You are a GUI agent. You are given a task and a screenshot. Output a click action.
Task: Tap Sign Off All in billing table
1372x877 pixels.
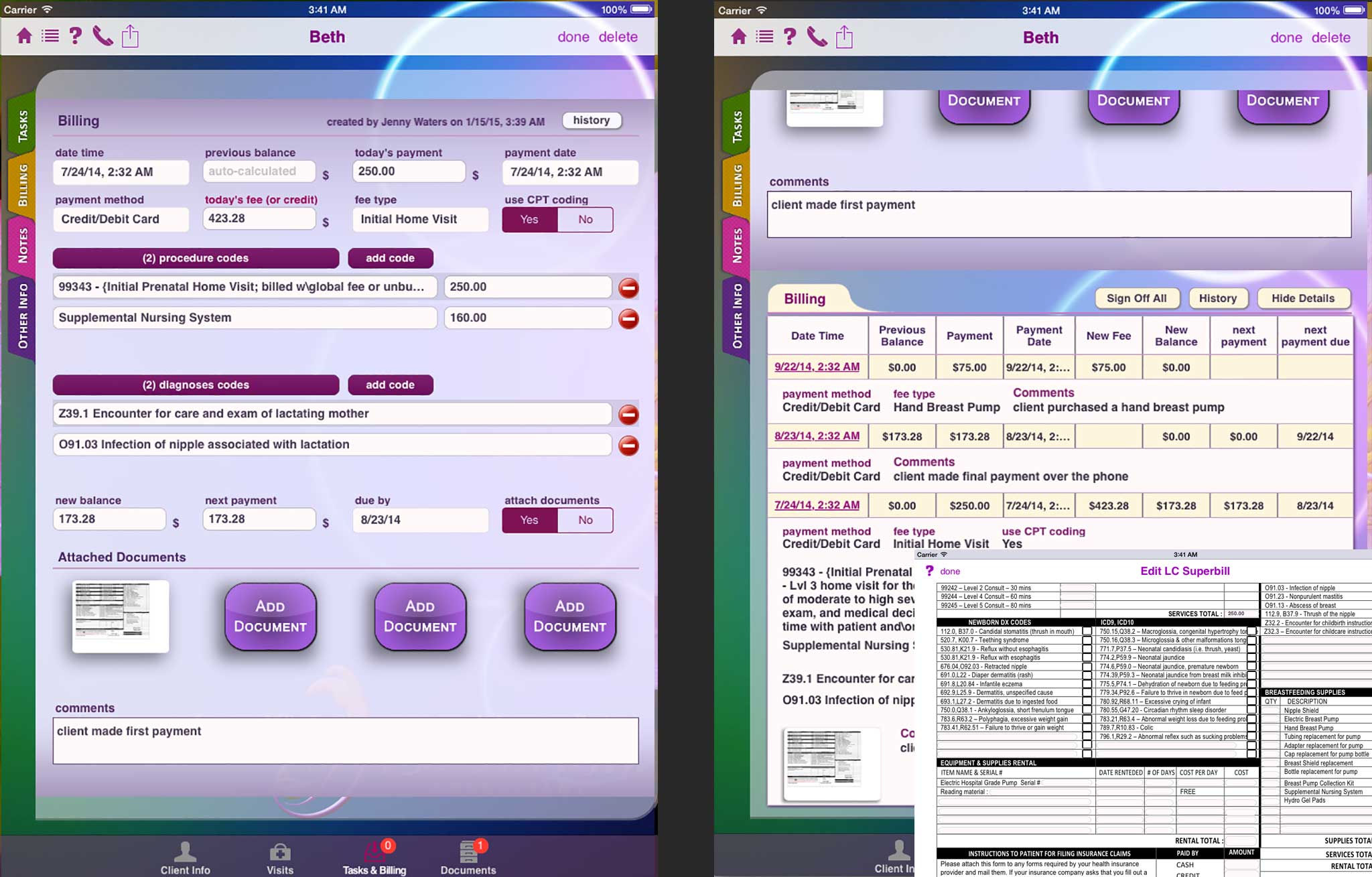click(x=1137, y=298)
